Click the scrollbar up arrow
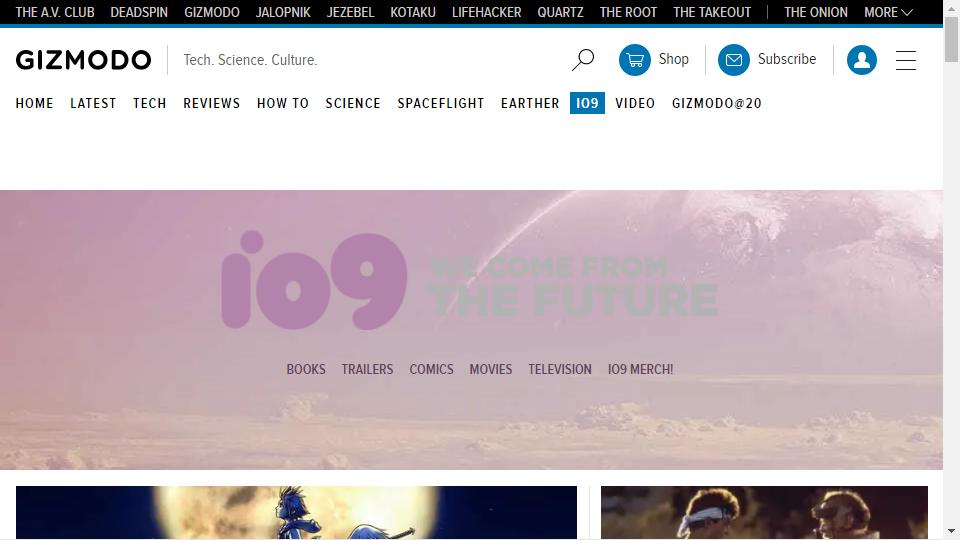Screen dimensions: 960x540 951,8
